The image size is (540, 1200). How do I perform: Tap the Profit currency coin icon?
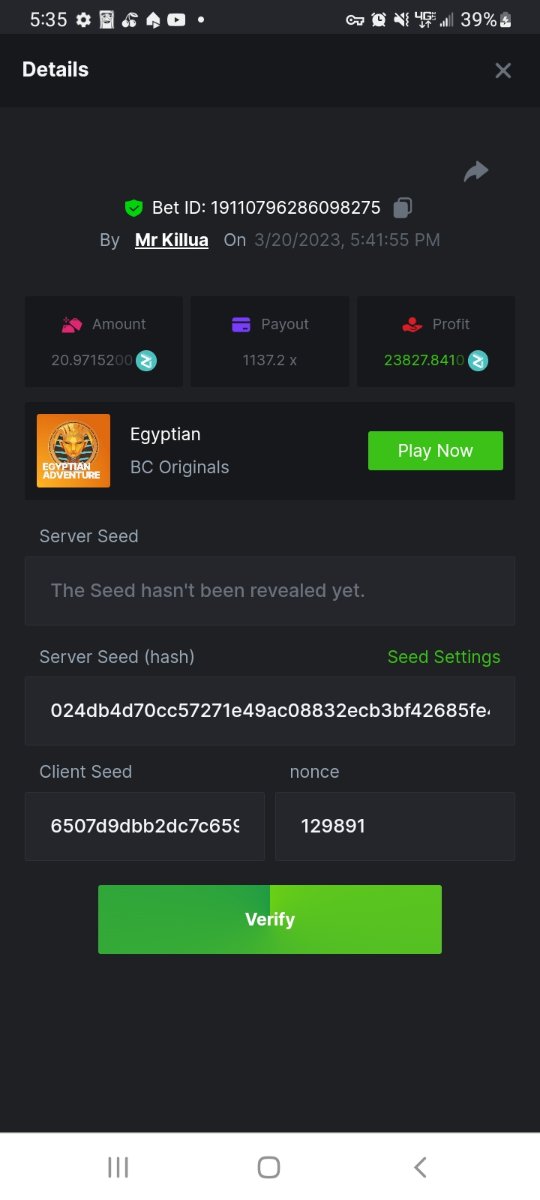478,360
